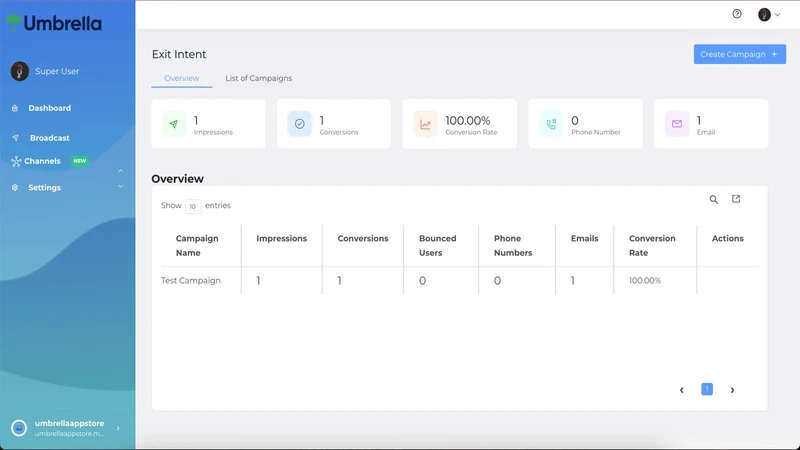This screenshot has width=800, height=450.
Task: Click the Create Campaign button
Action: pyautogui.click(x=739, y=54)
